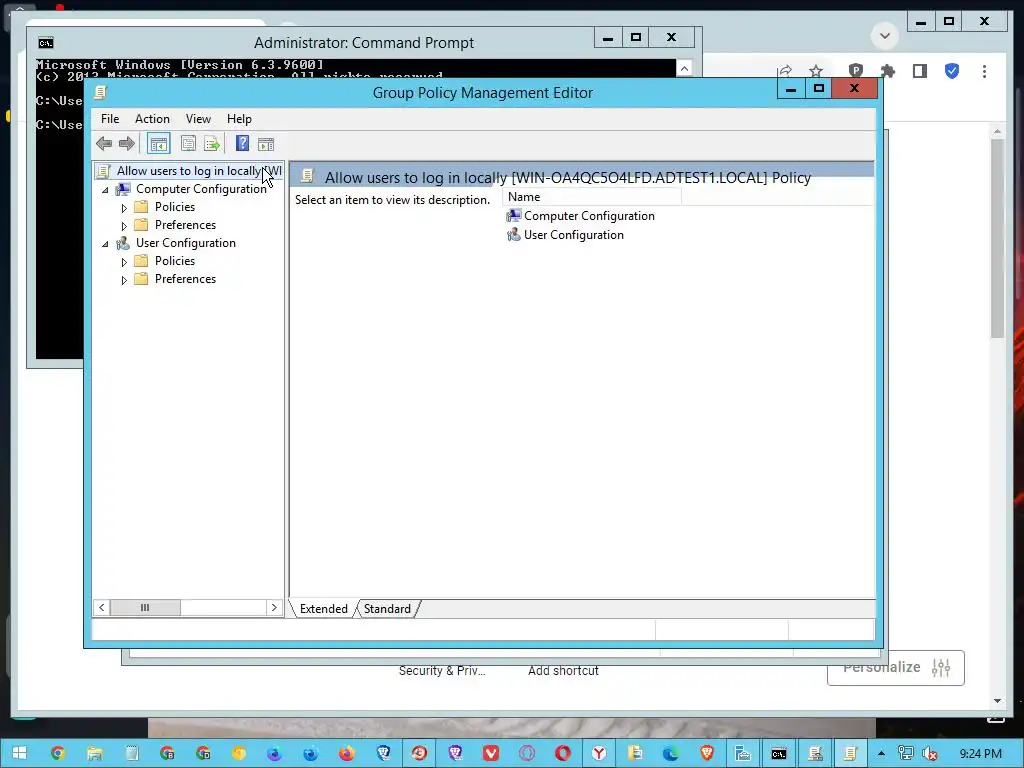
Task: Click the tree pane scroll right arrow
Action: pyautogui.click(x=274, y=607)
